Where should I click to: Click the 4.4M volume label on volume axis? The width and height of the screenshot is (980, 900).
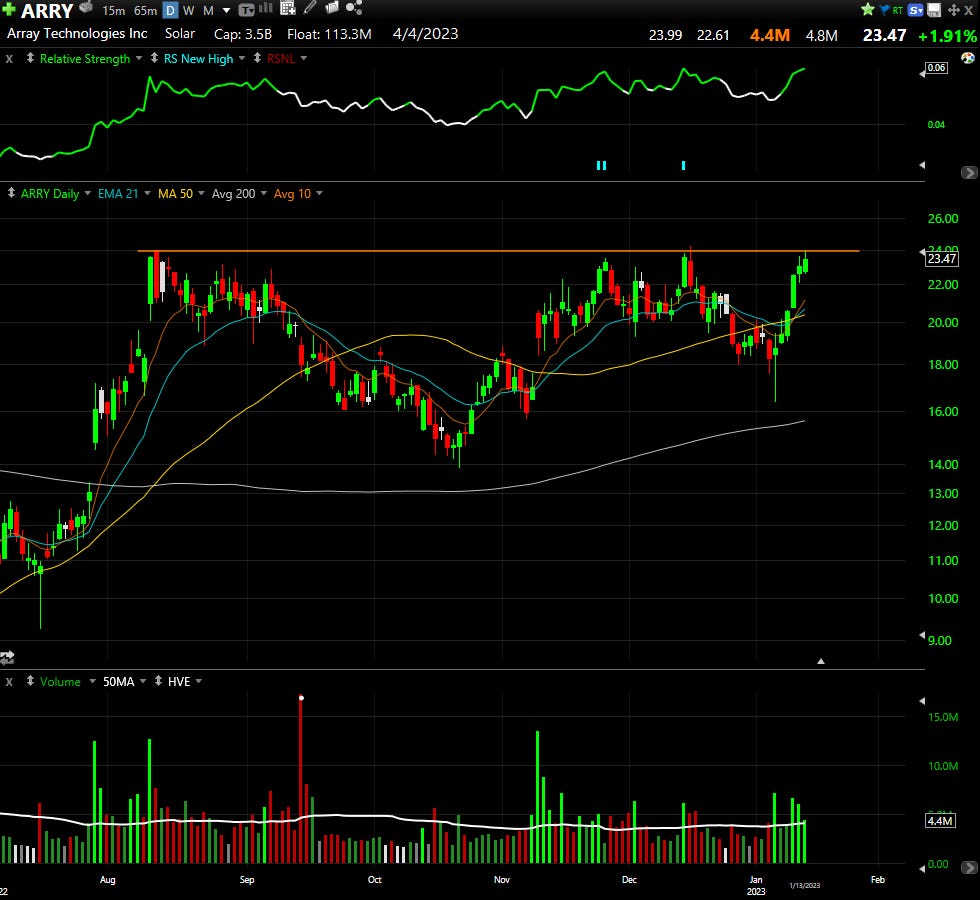coord(940,821)
